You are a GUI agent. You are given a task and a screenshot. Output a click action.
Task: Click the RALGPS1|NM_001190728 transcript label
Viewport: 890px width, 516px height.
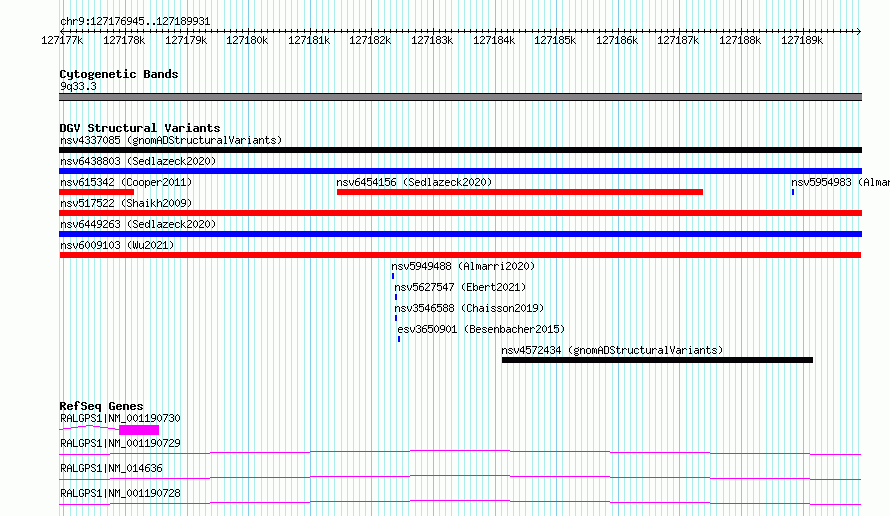[x=120, y=493]
